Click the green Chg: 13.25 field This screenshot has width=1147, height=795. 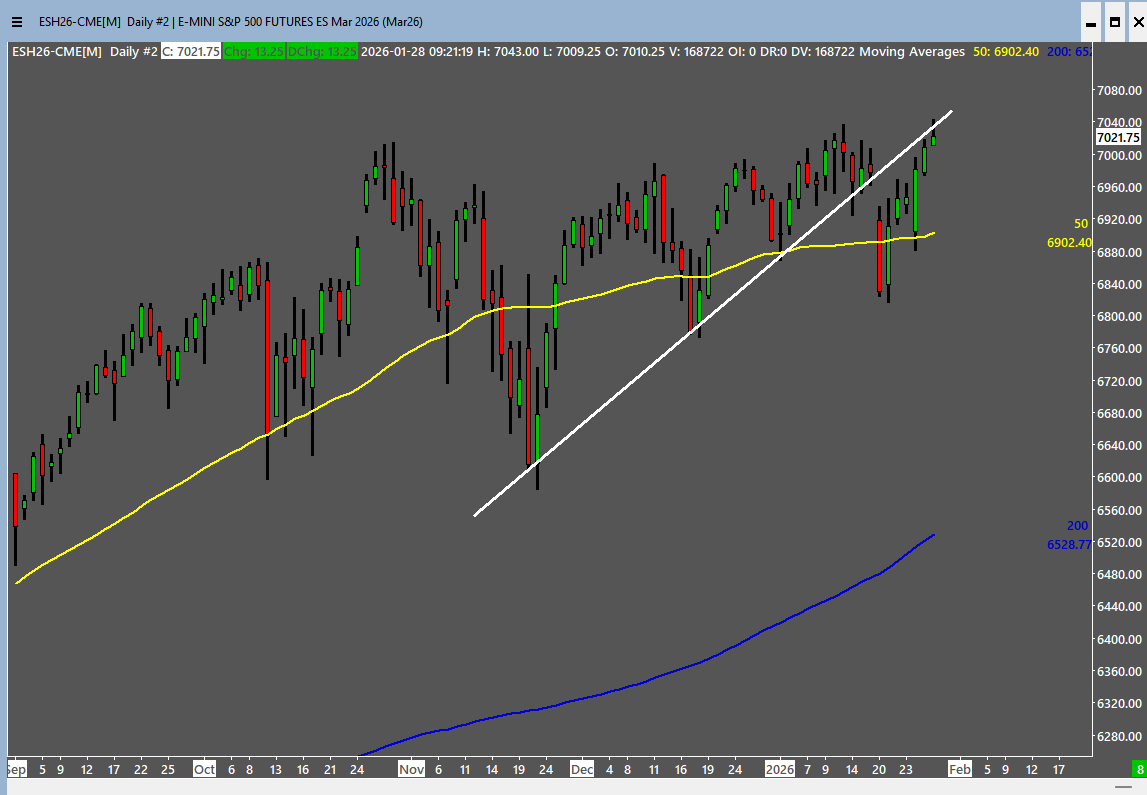(253, 52)
